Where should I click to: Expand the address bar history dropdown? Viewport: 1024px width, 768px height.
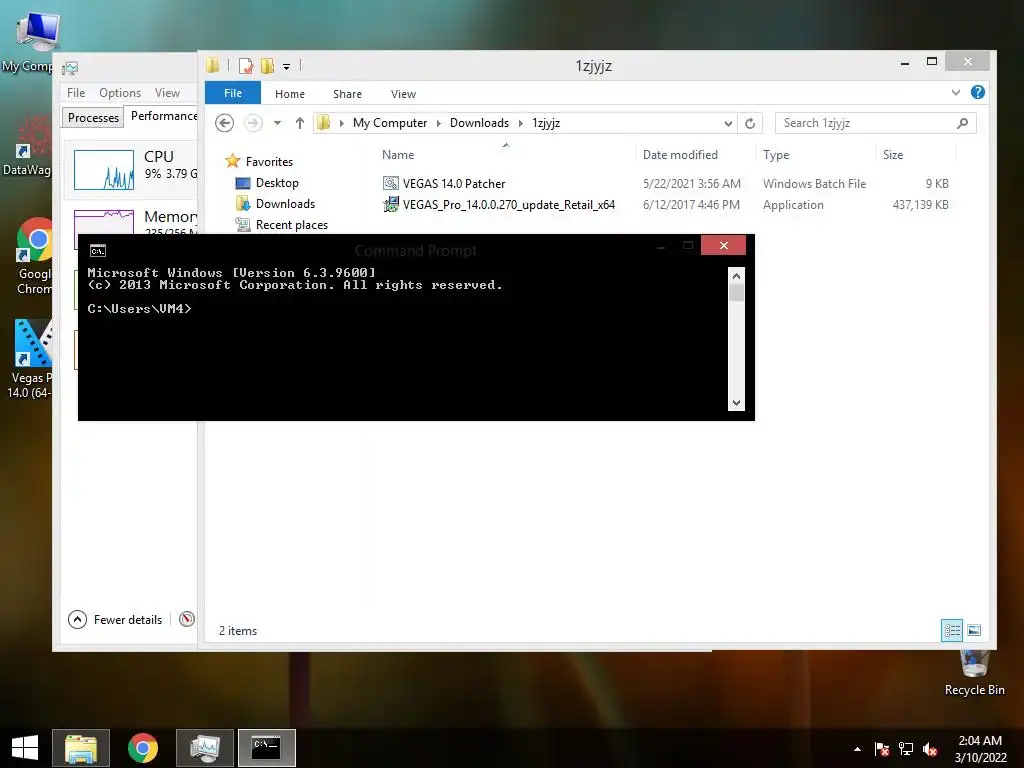[x=728, y=123]
